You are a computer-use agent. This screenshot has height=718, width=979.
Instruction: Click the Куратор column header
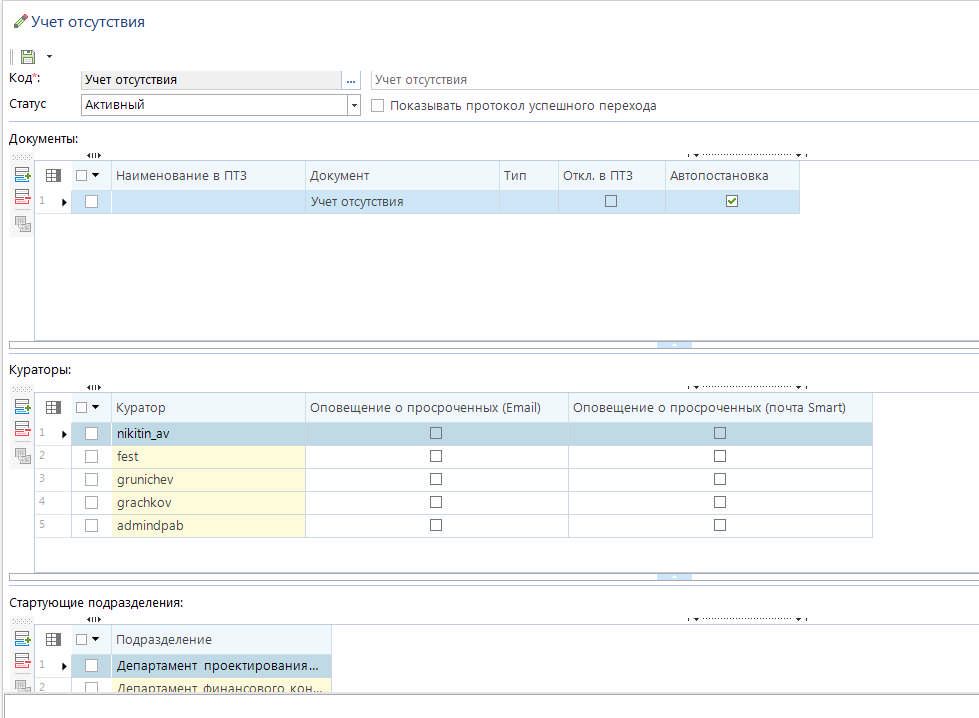pos(207,408)
